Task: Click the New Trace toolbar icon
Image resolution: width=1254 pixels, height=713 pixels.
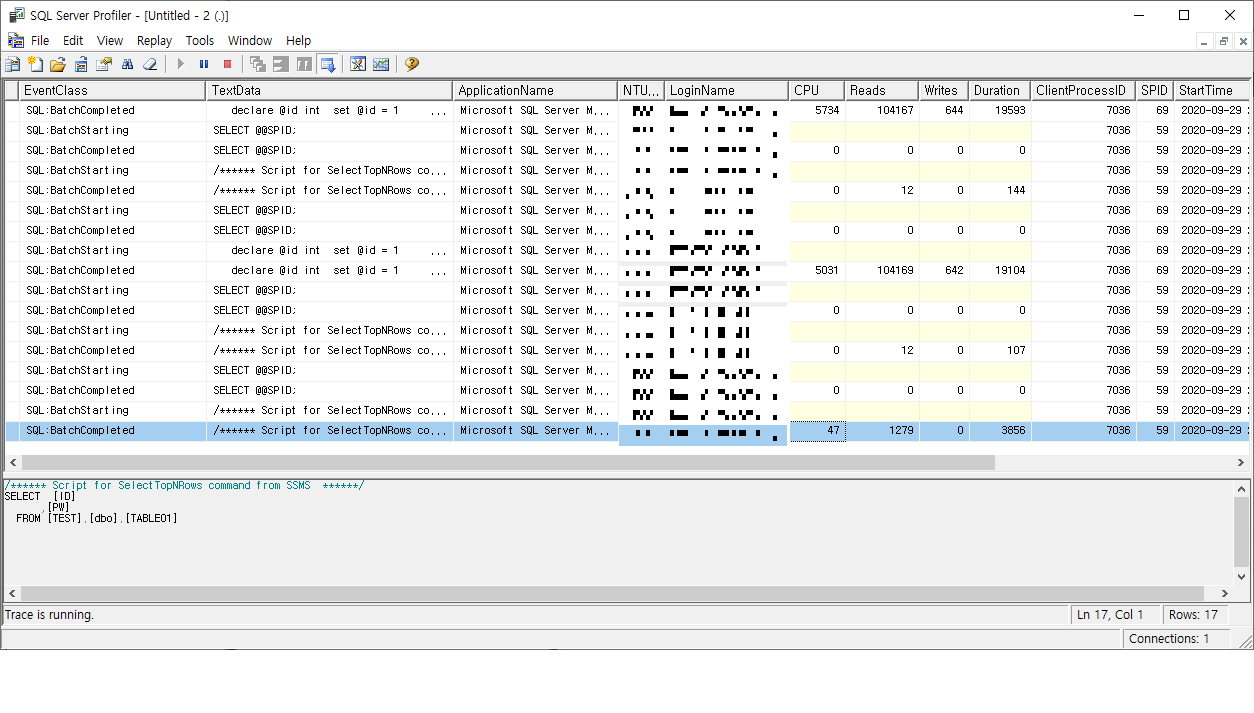Action: (x=13, y=64)
